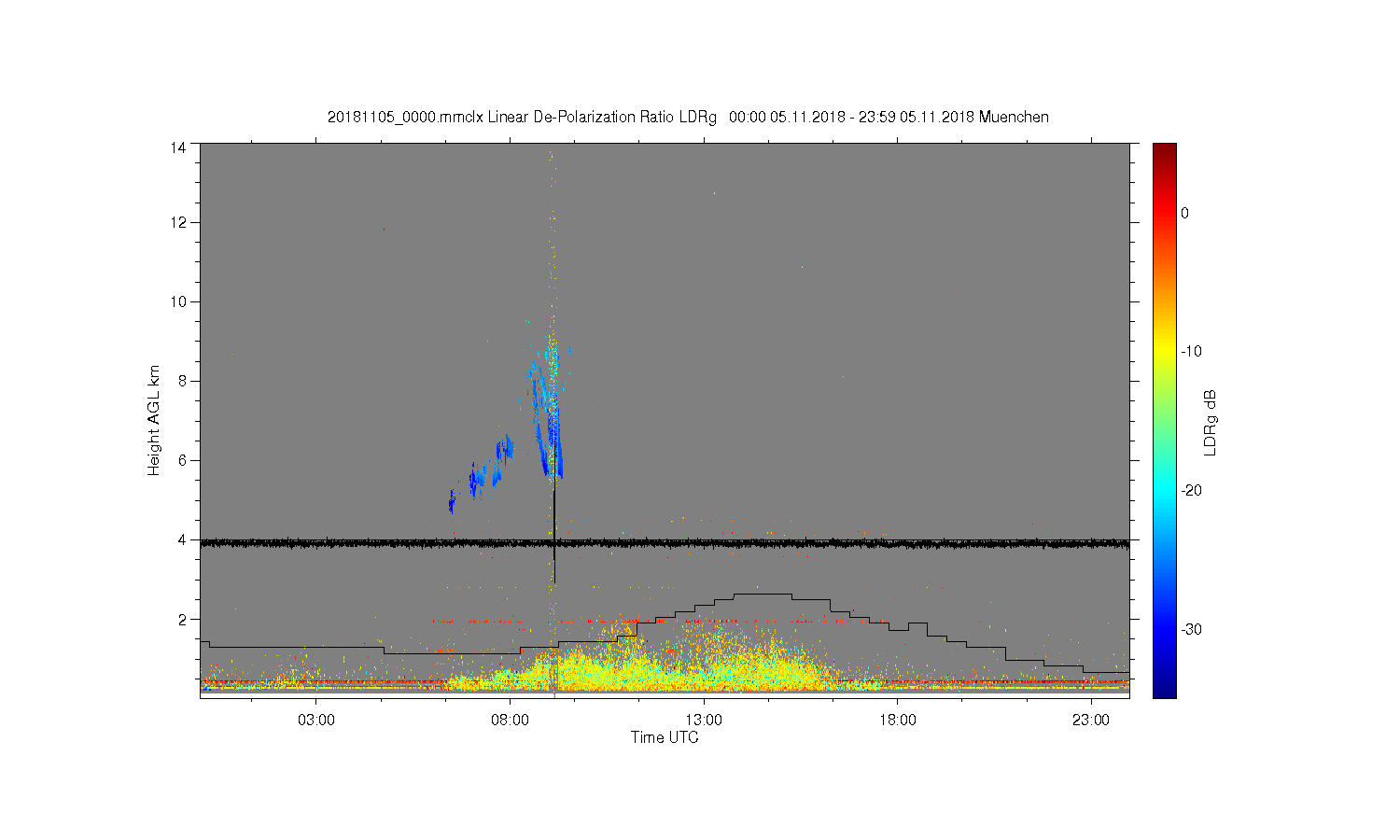Click the dark blue bottom of the colorbar
1400x840 pixels.
(1164, 689)
